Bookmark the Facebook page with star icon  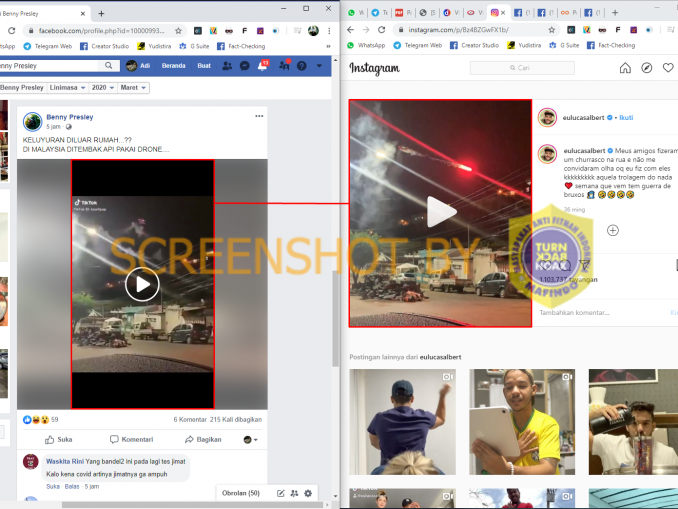pos(178,31)
